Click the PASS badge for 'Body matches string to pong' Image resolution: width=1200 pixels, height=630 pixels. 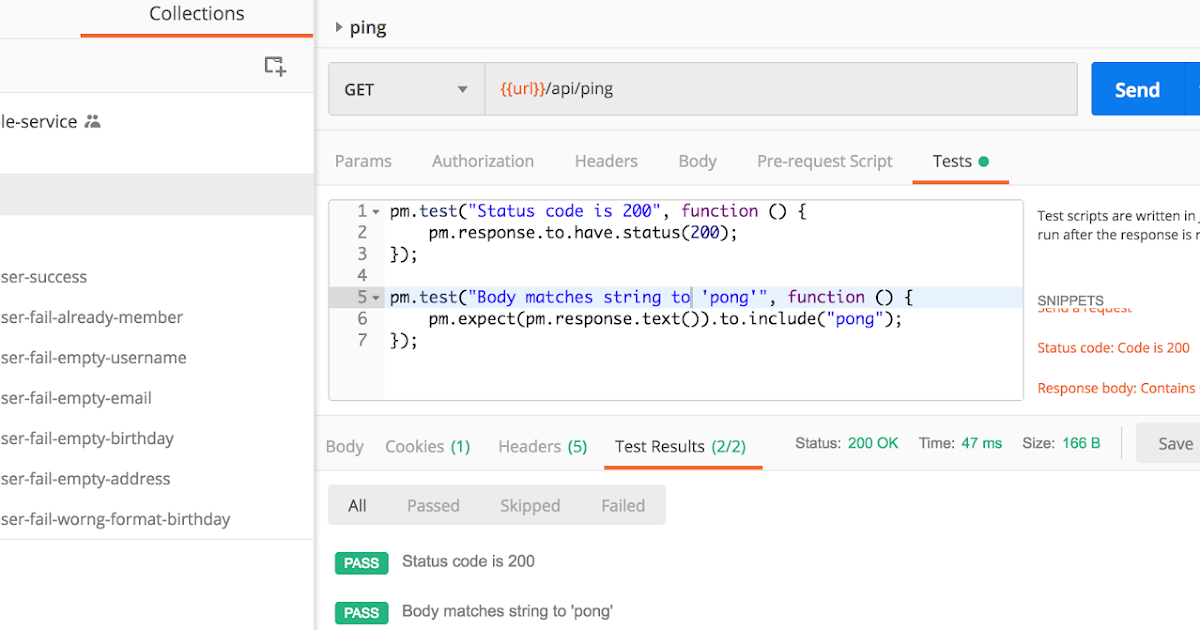point(361,612)
